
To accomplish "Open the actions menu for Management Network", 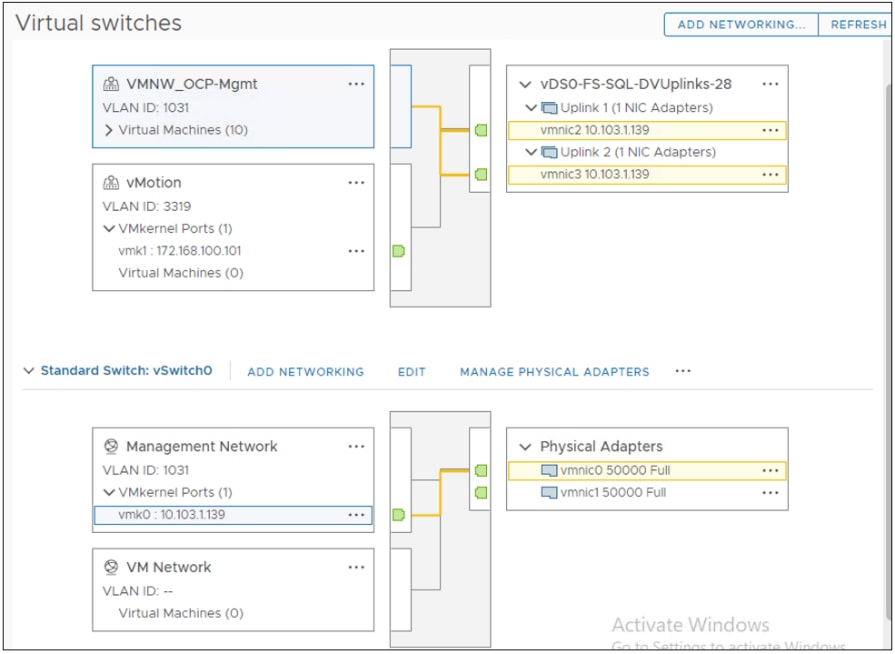I will coord(357,446).
